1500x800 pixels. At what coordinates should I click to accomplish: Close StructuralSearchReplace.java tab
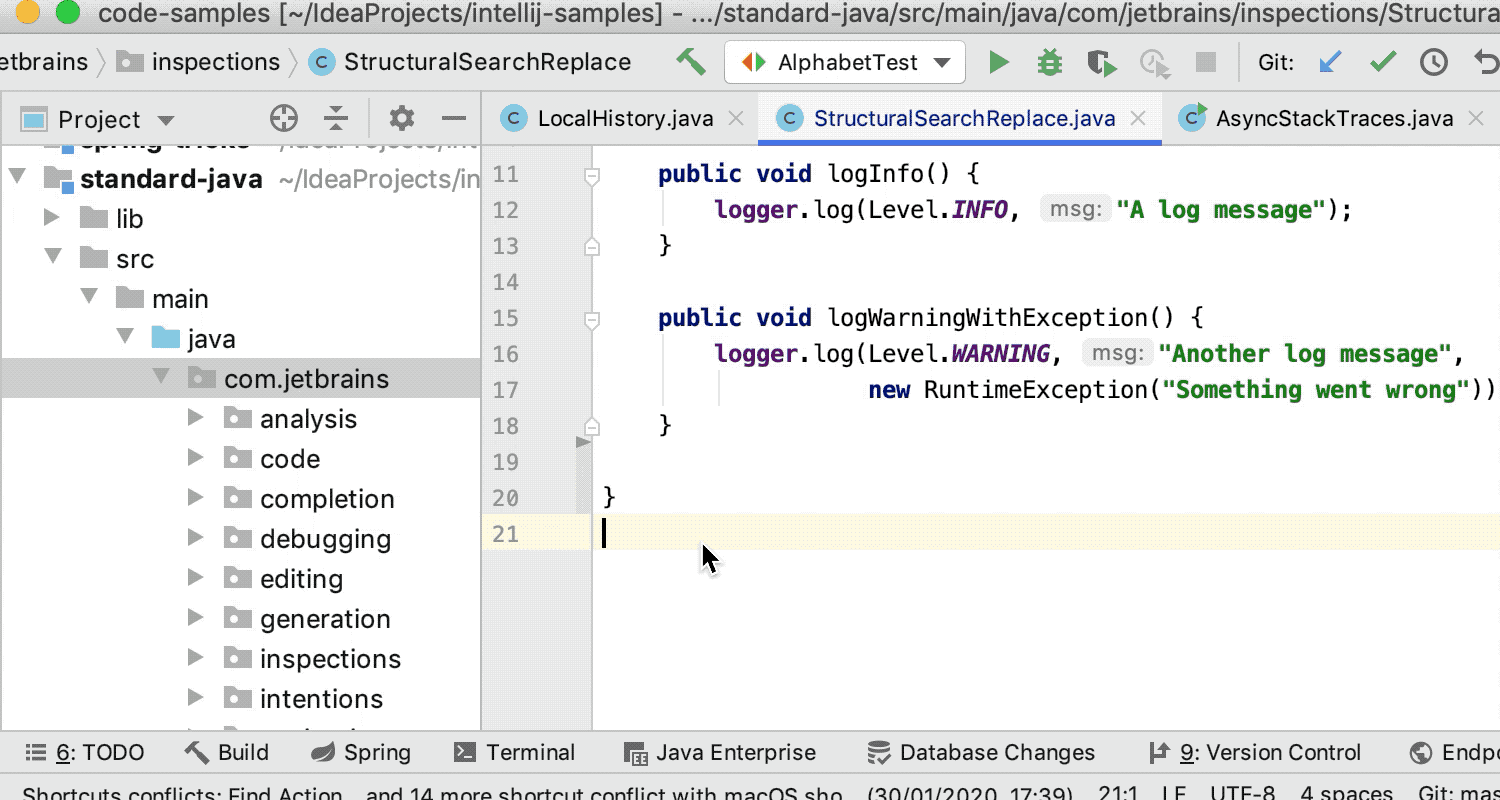click(x=1137, y=119)
